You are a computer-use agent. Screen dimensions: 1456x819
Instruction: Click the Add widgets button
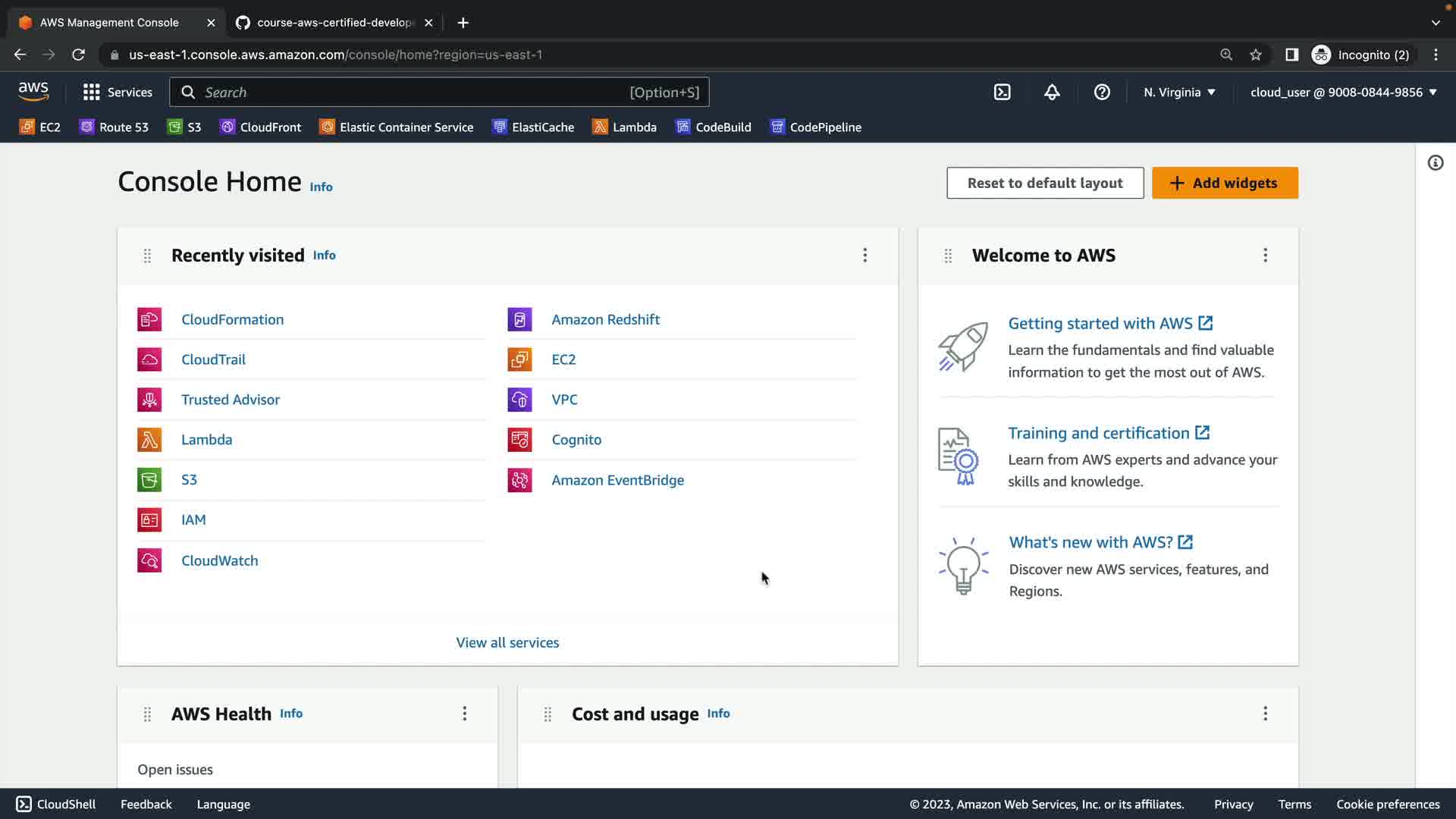[1225, 183]
